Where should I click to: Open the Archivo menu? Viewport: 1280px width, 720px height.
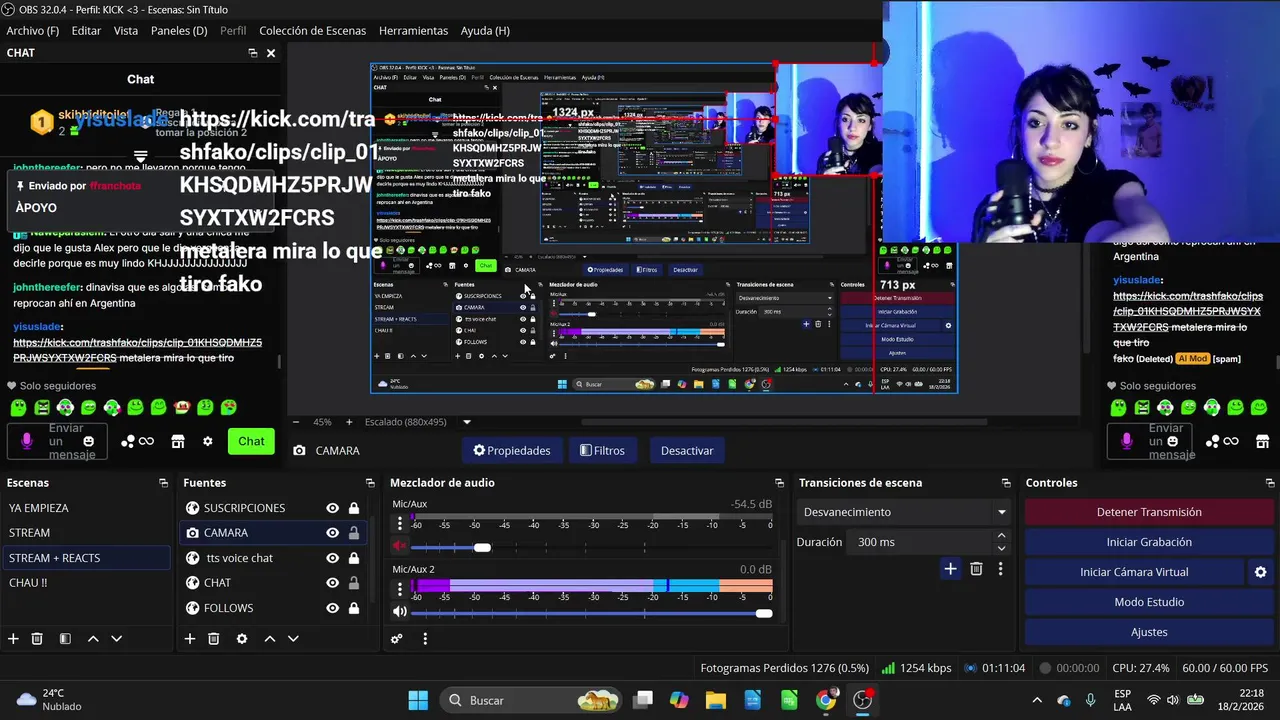coord(33,31)
